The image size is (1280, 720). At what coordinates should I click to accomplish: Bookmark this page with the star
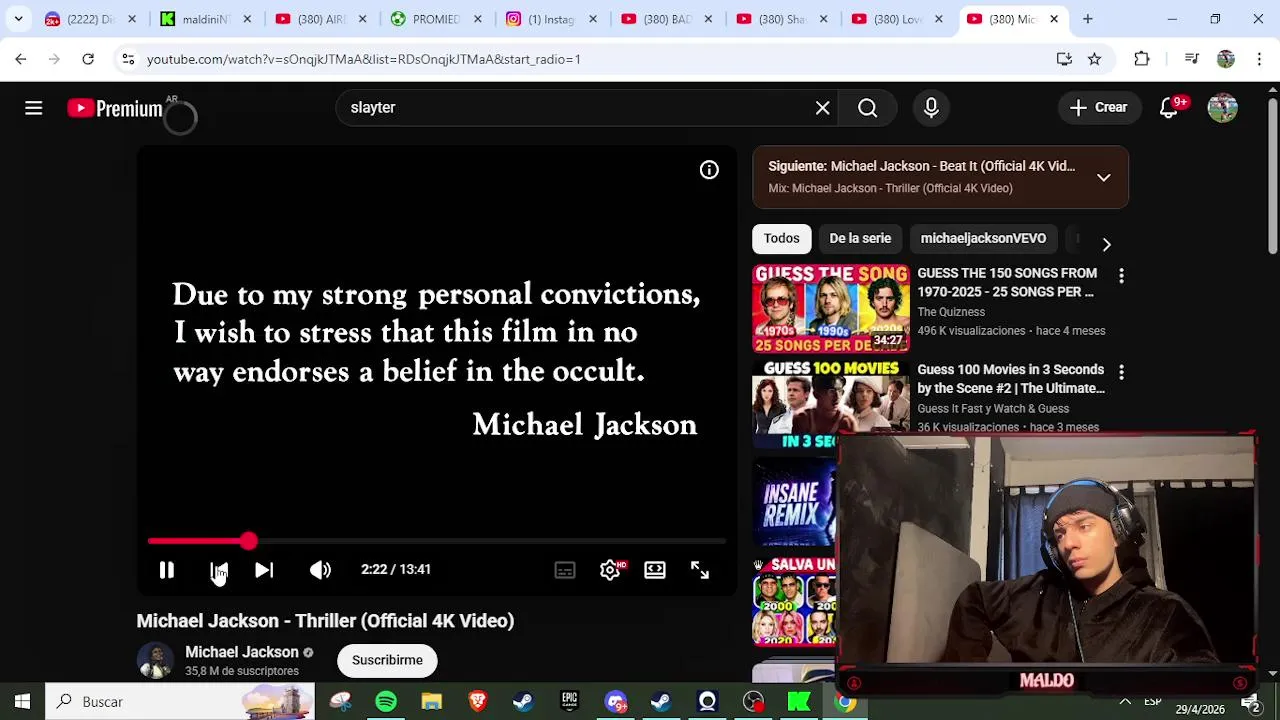1095,59
